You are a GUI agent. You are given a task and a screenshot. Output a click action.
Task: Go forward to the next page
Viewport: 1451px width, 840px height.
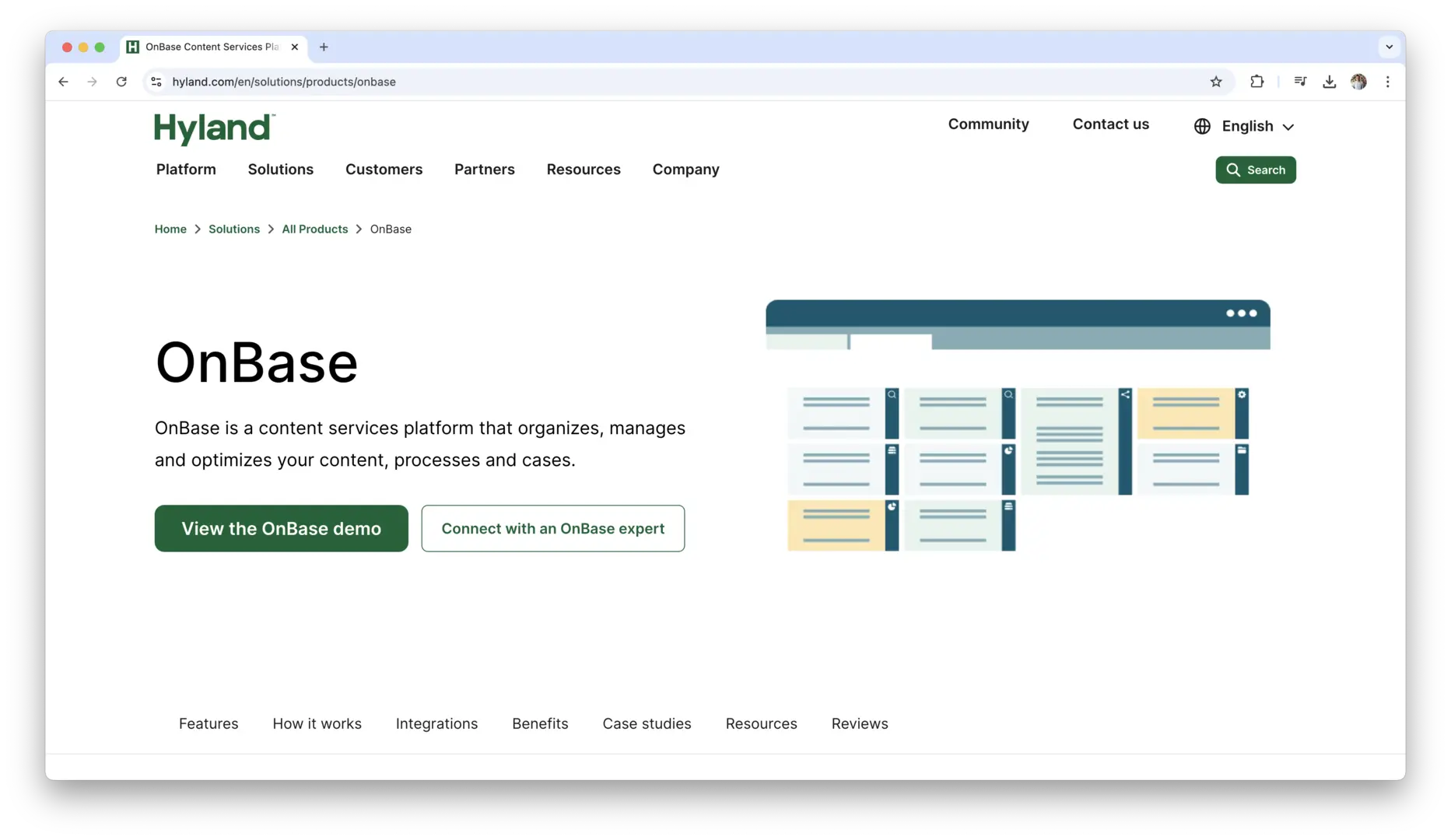click(x=92, y=82)
